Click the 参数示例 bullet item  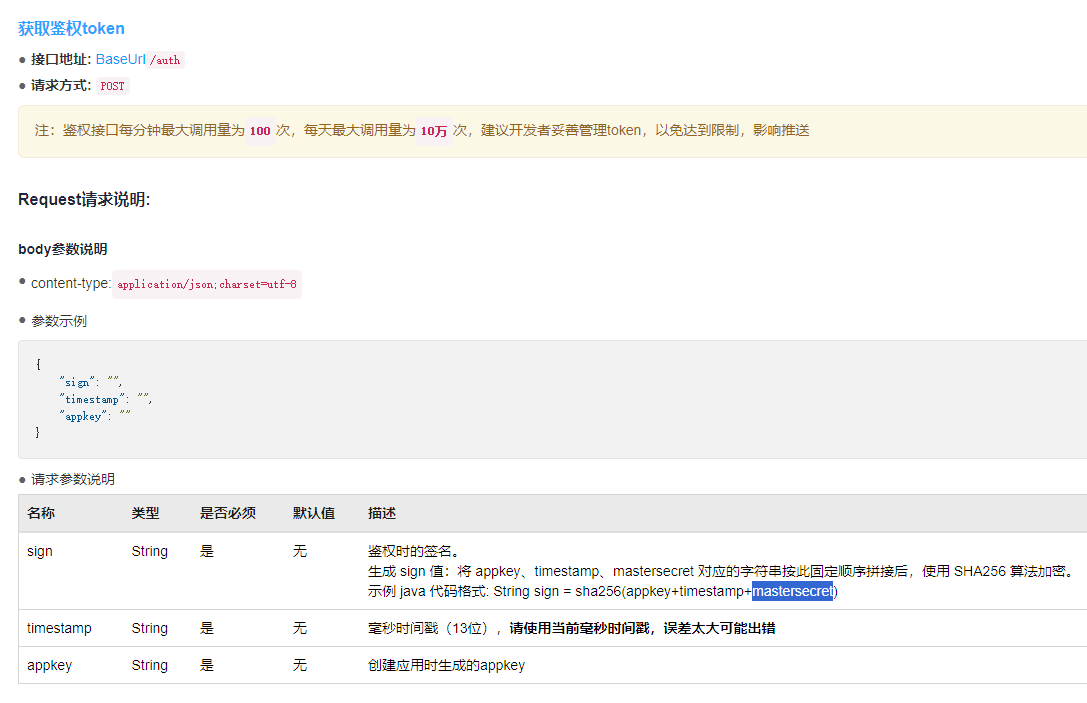pos(61,321)
